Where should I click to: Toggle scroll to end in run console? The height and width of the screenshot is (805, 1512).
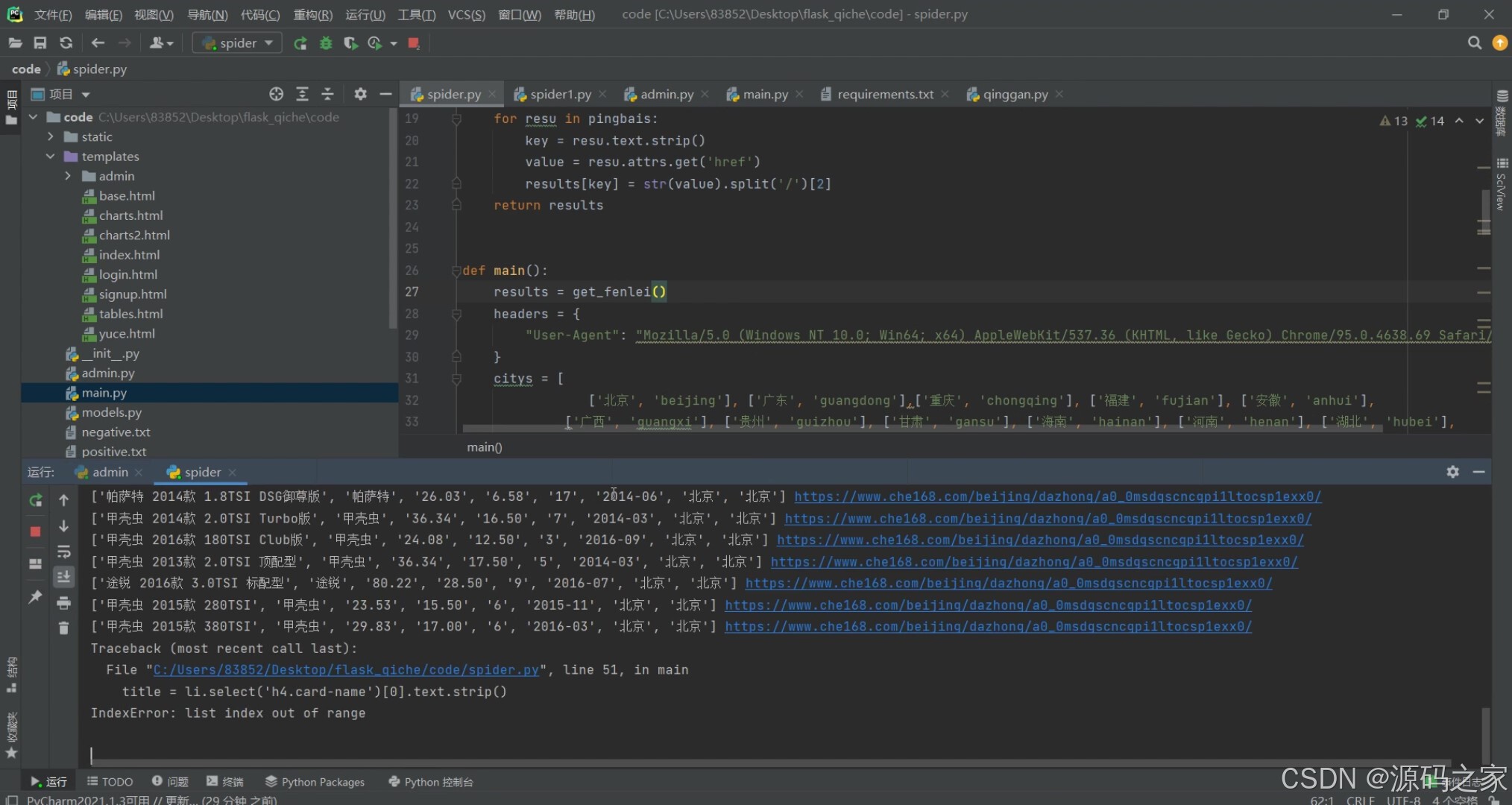coord(63,576)
